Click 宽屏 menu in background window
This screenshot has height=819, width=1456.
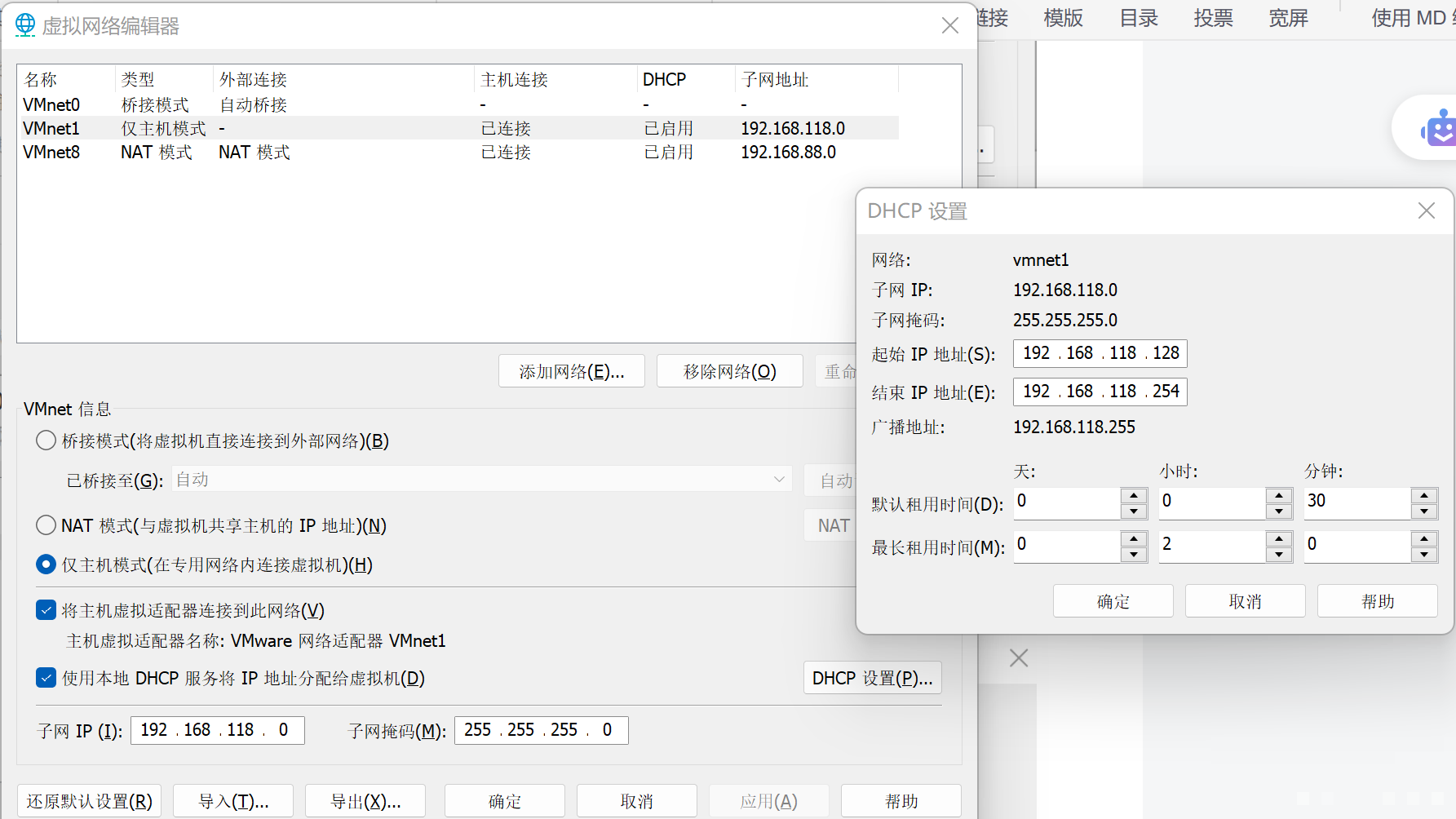pos(1289,18)
